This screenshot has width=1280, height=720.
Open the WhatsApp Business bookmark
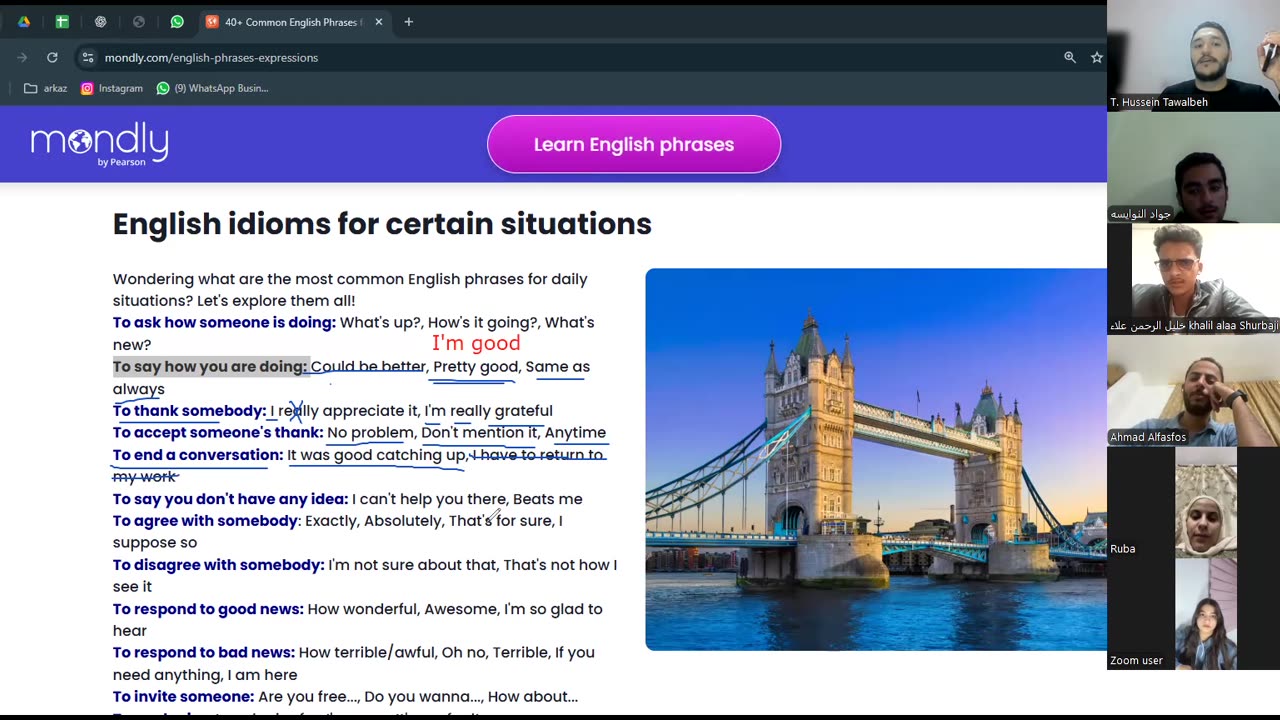tap(212, 88)
